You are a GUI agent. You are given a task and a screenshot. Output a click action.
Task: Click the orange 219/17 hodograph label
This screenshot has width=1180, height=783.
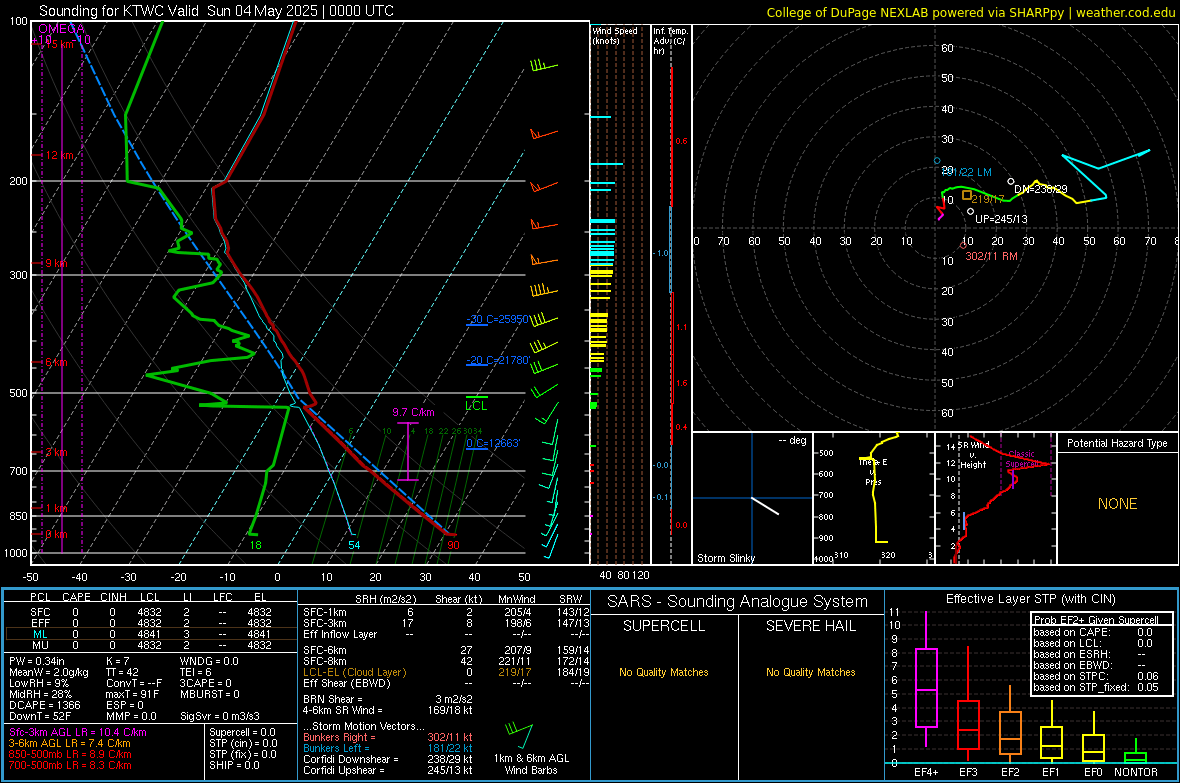click(x=987, y=200)
